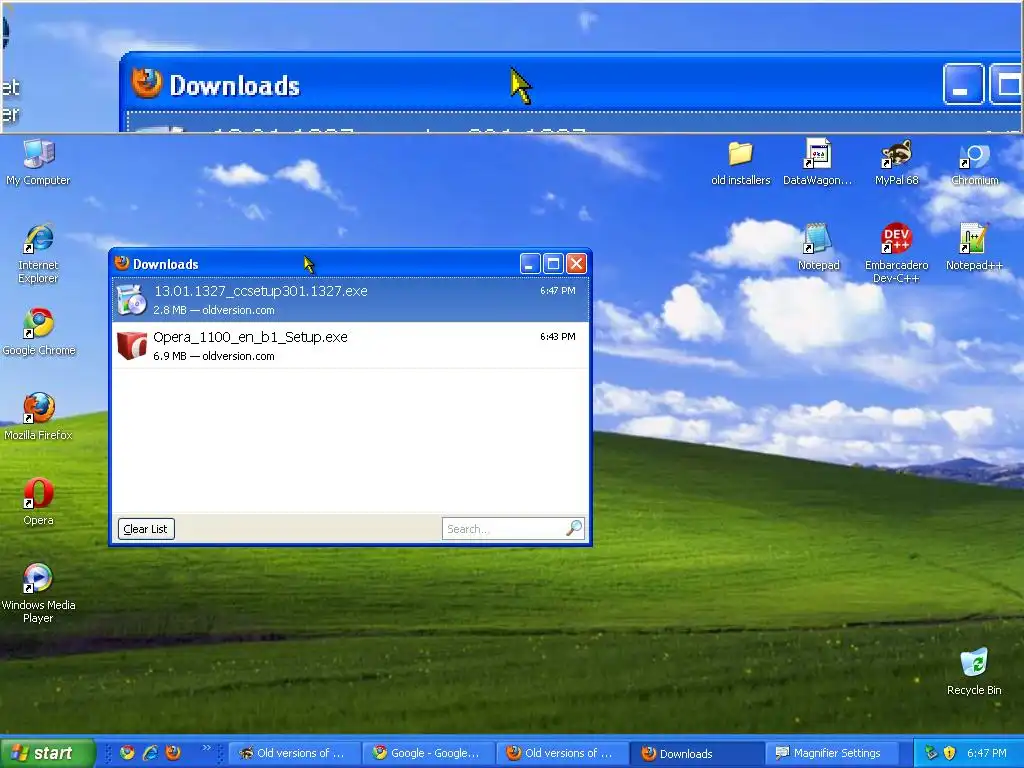
Task: Click 6.9 MB — oldversion.com details text
Action: click(214, 356)
